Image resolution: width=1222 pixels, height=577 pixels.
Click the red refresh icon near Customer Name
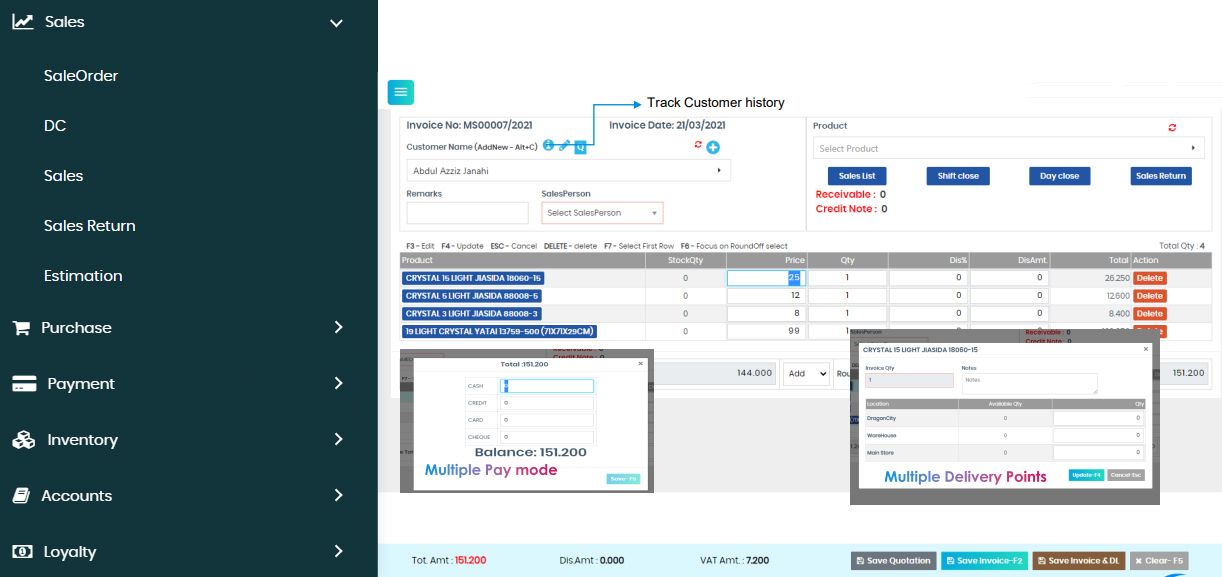(698, 144)
